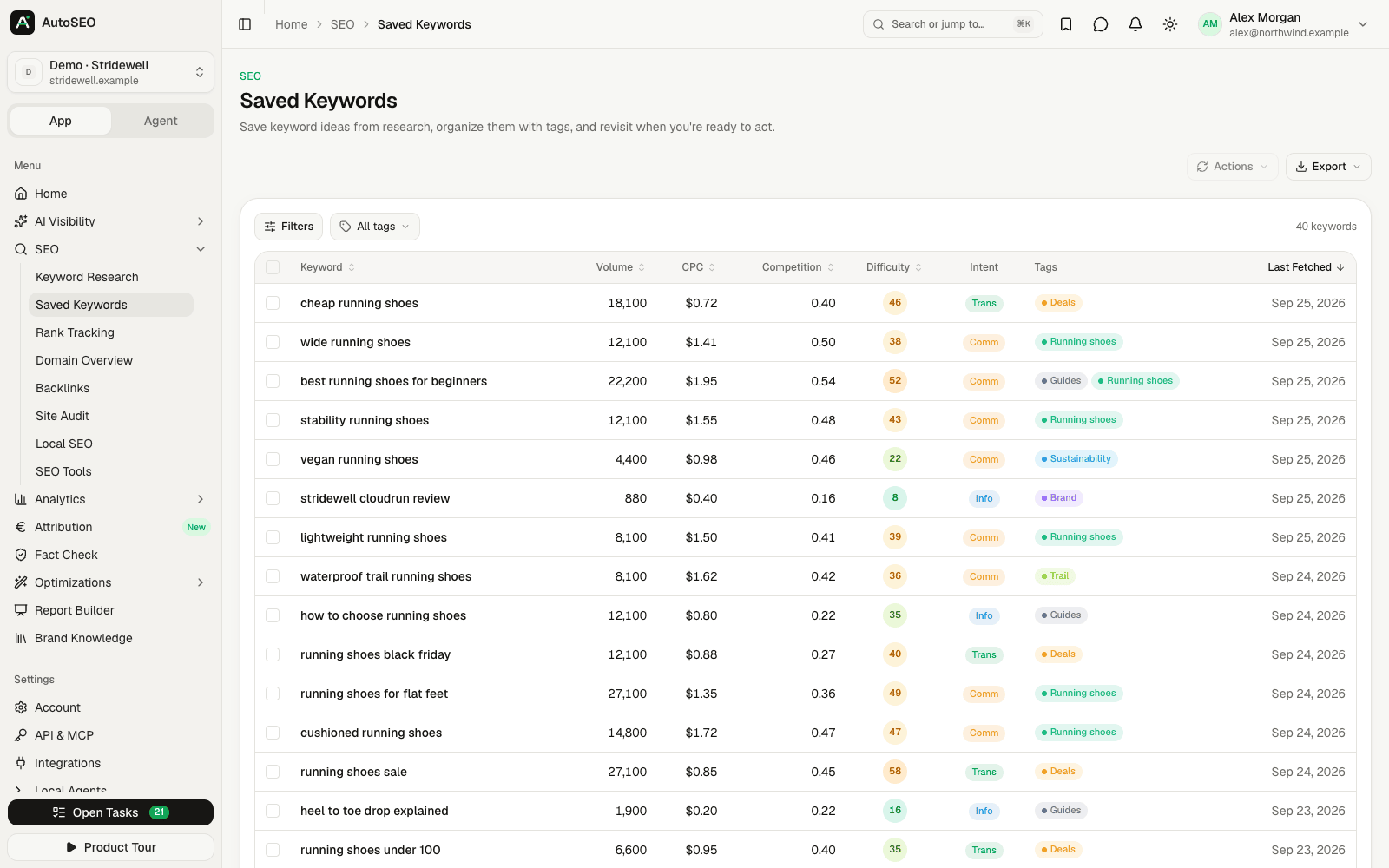This screenshot has height=868, width=1389.
Task: Toggle the sidebar panel icon
Action: coord(245,24)
